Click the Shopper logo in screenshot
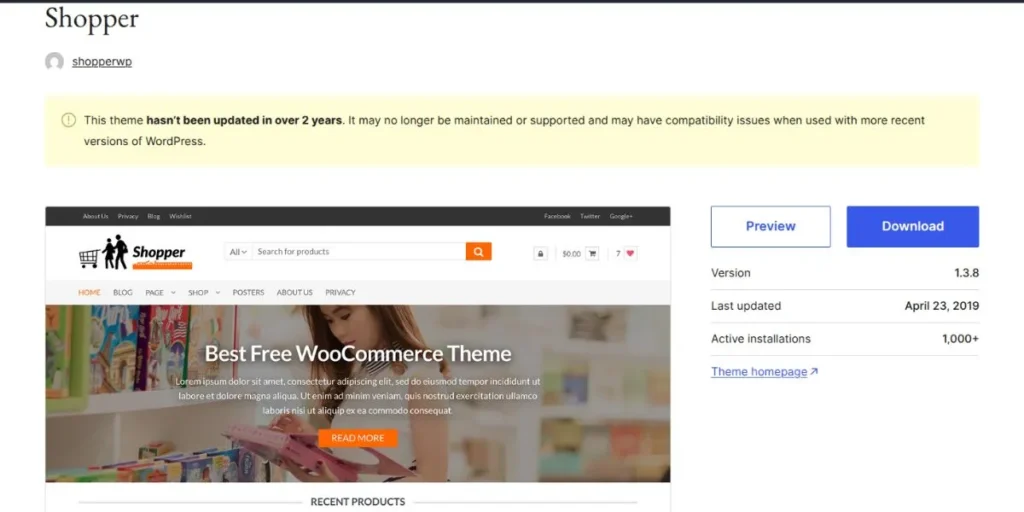Screen dimensions: 1024x512 click(x=136, y=252)
